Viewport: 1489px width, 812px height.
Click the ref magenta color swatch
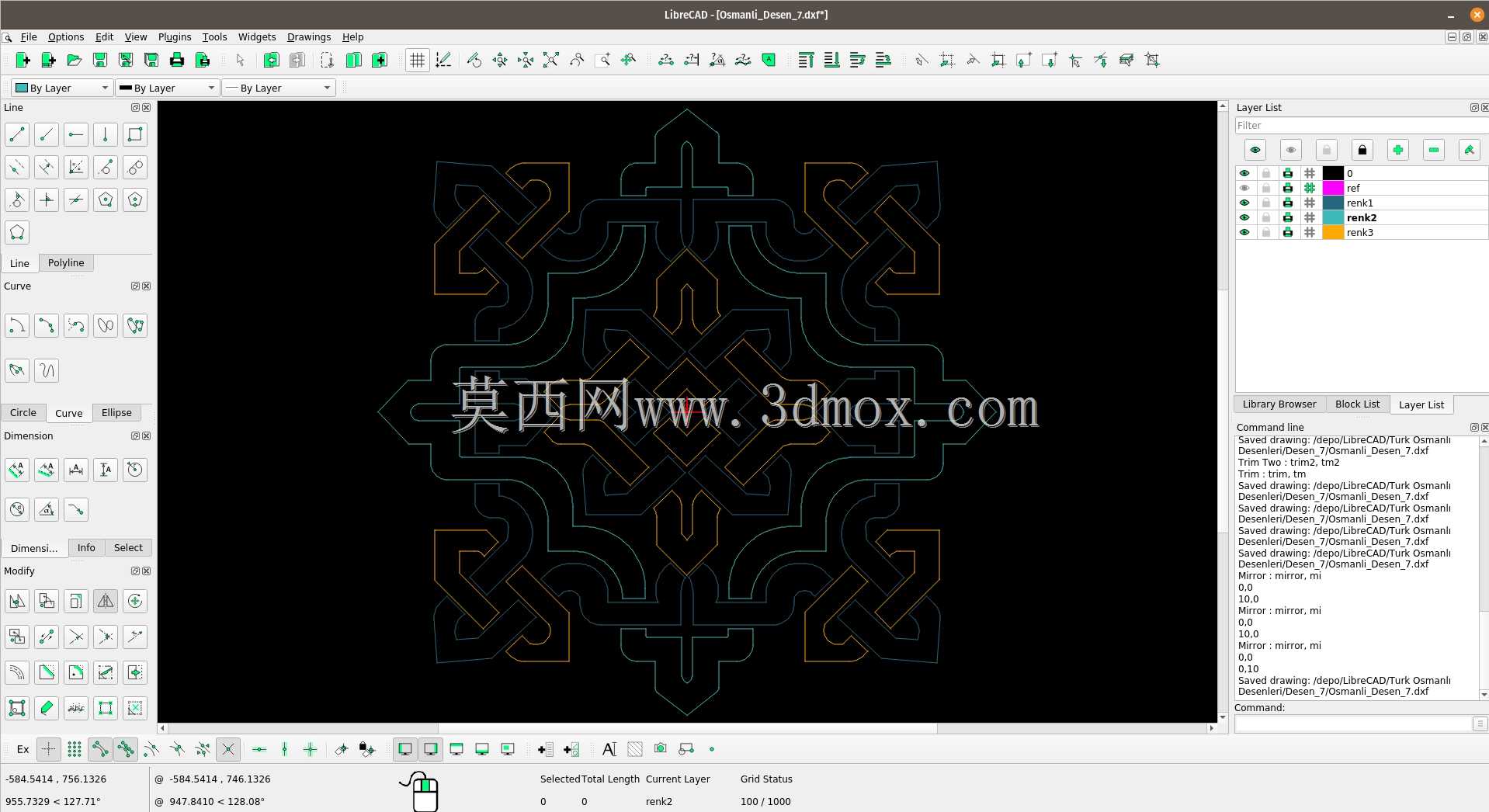(1333, 189)
